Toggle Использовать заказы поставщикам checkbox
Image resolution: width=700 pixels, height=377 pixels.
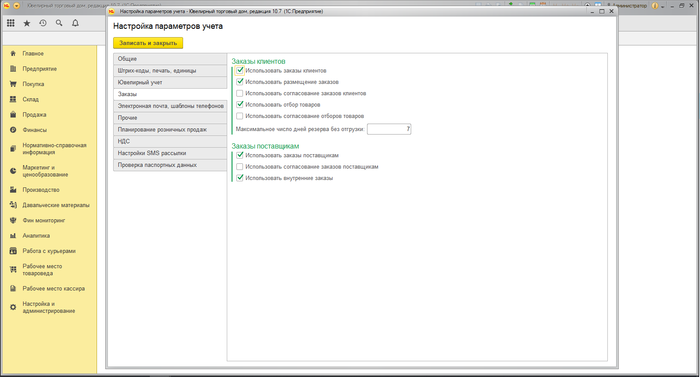click(240, 155)
